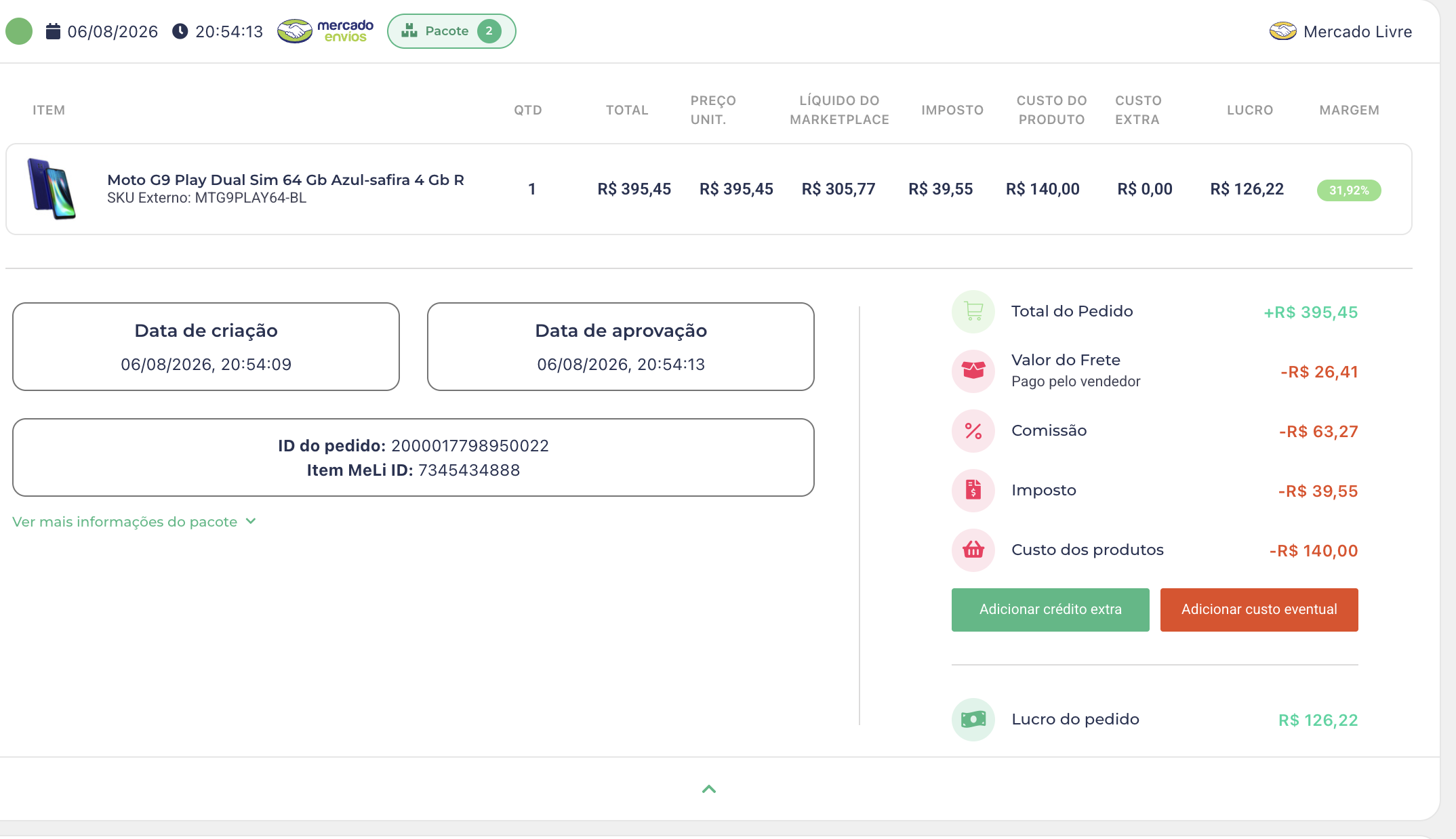Viewport: 1456px width, 839px height.
Task: Click the R$ 305,77 marketplace net value
Action: coord(838,189)
